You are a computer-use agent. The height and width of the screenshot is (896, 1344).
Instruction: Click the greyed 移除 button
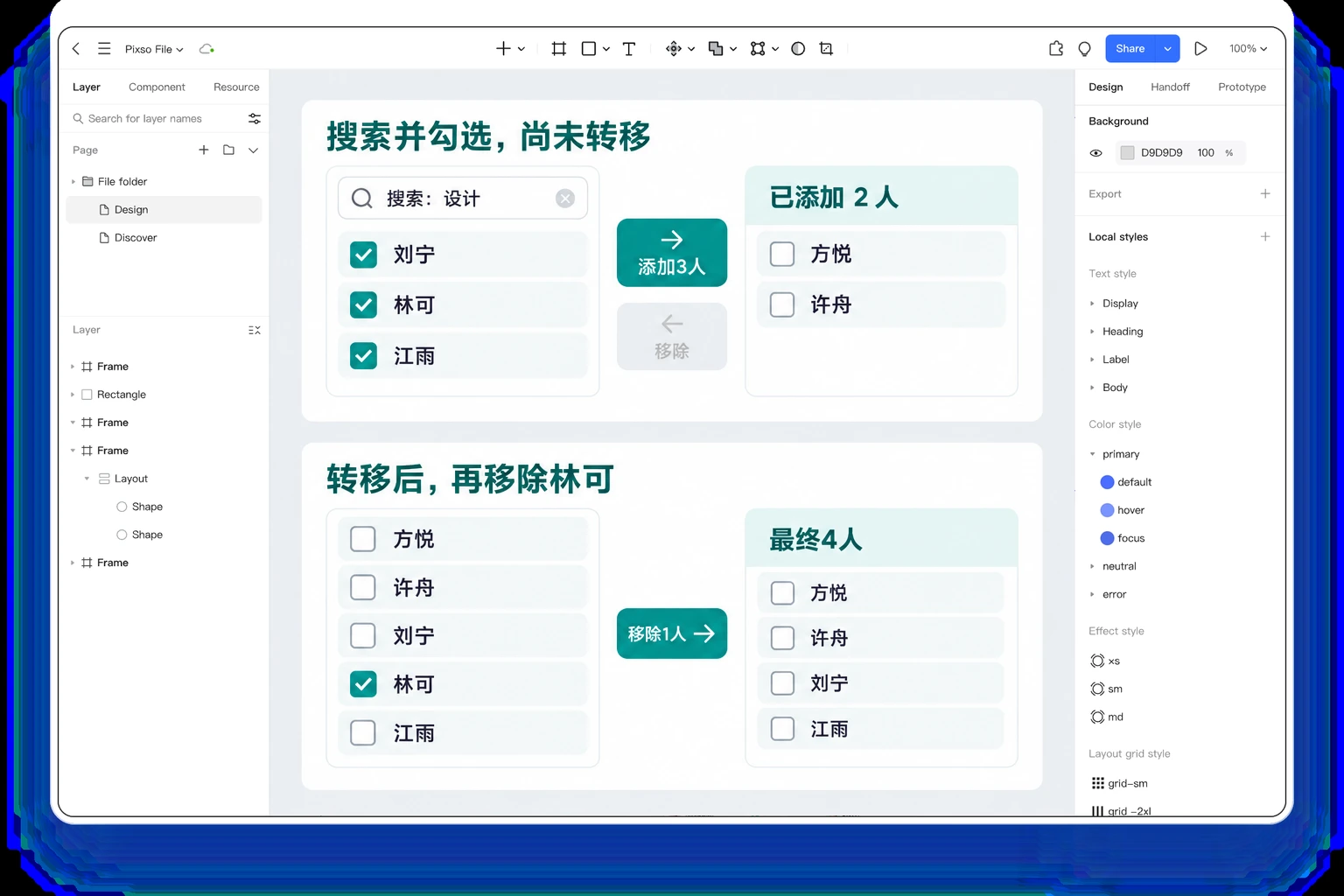pos(672,337)
